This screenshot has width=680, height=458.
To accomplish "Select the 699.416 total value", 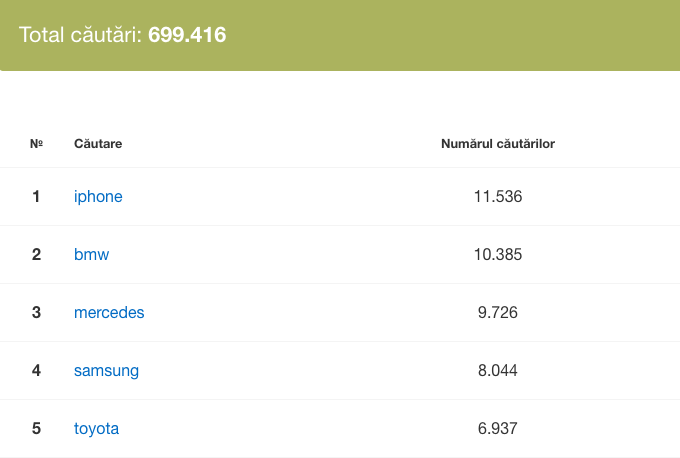I will pyautogui.click(x=187, y=35).
